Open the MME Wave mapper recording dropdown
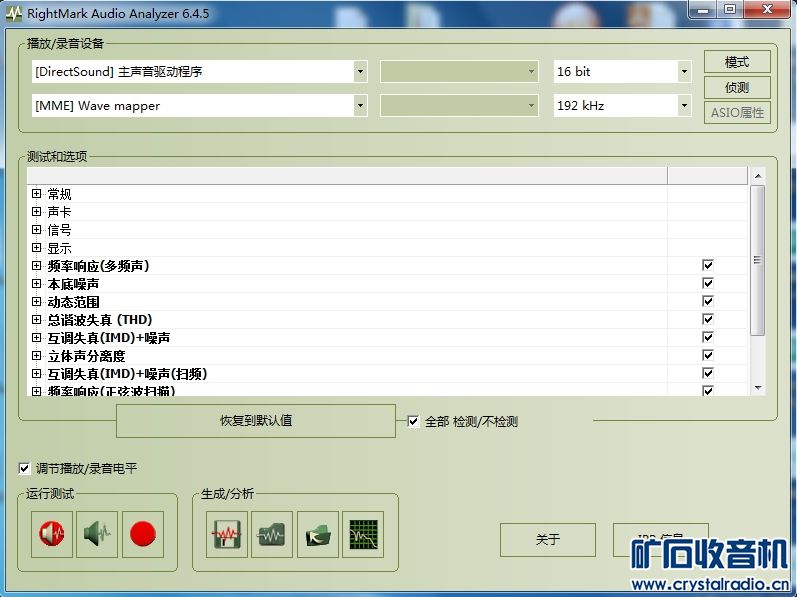Screen dimensions: 797x597 tap(360, 106)
